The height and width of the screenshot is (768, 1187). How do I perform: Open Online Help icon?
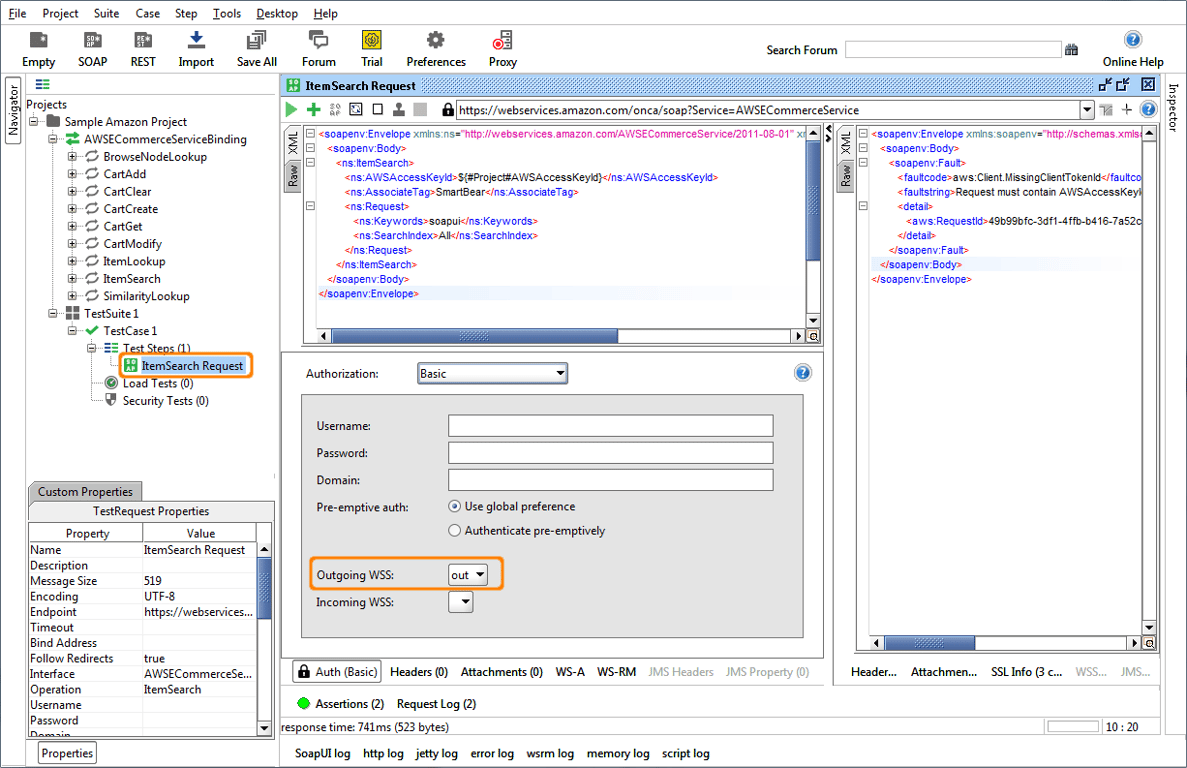point(1132,41)
